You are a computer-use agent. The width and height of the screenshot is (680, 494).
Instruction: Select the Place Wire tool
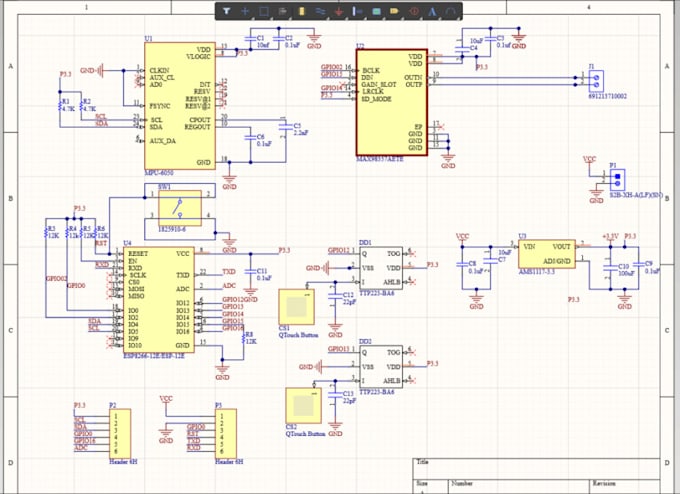pyautogui.click(x=320, y=11)
